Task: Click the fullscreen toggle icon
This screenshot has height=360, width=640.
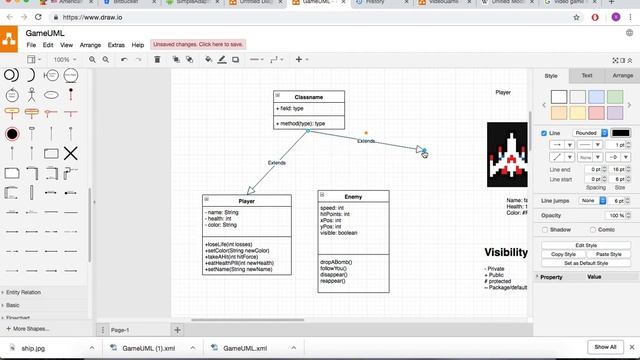Action: (616, 60)
